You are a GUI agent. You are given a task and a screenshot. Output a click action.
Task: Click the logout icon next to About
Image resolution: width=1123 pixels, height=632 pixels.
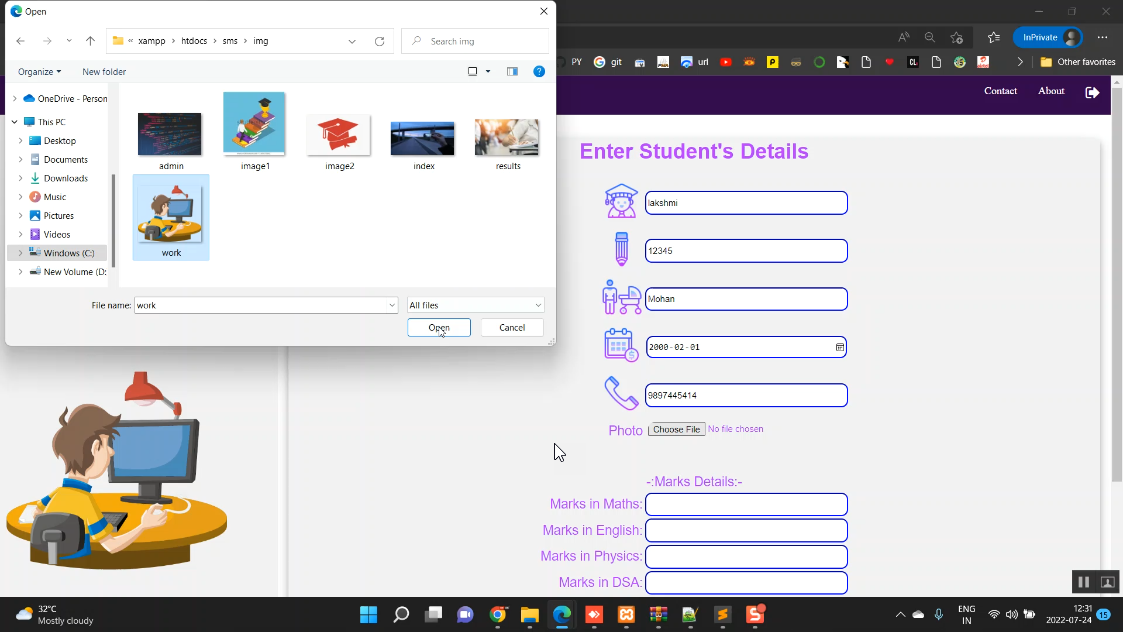pos(1092,92)
